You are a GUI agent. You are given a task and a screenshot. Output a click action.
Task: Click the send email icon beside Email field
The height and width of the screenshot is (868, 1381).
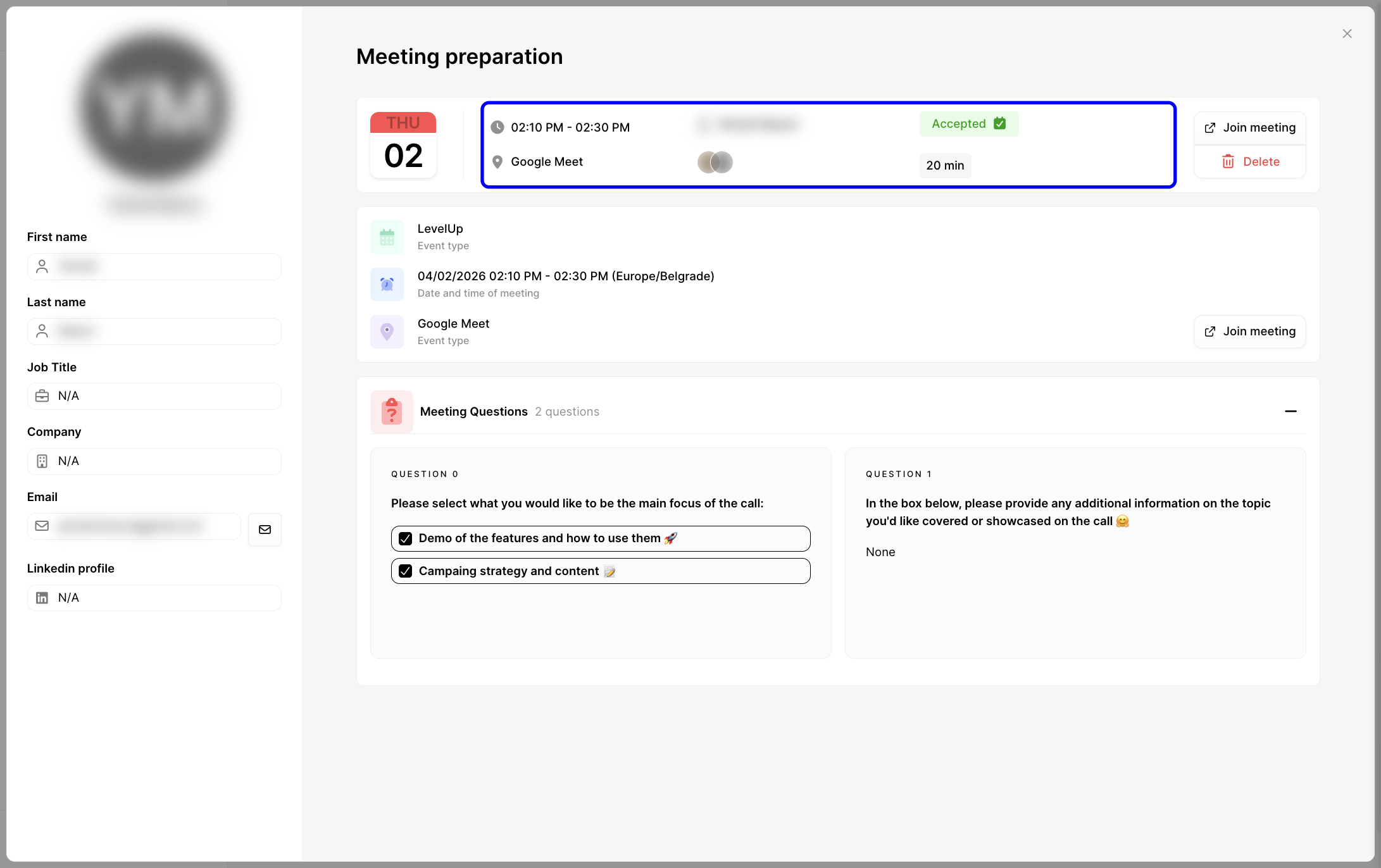(x=265, y=530)
